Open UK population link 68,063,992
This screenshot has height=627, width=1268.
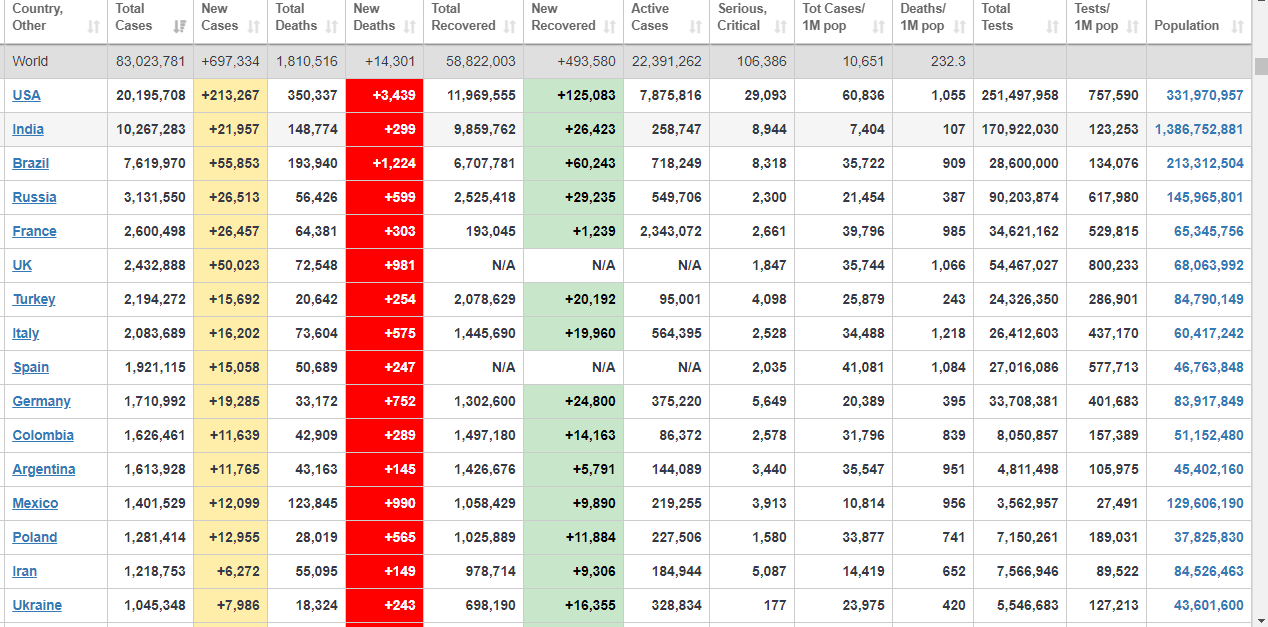click(x=1209, y=265)
